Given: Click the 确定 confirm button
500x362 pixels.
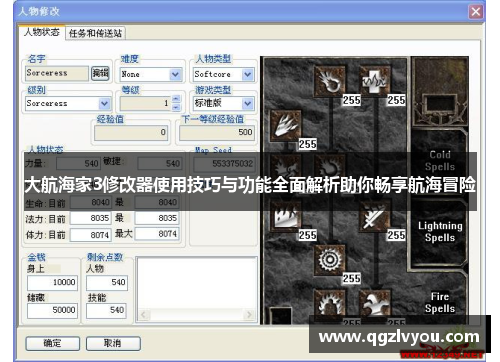Looking at the screenshot, I should [53, 343].
